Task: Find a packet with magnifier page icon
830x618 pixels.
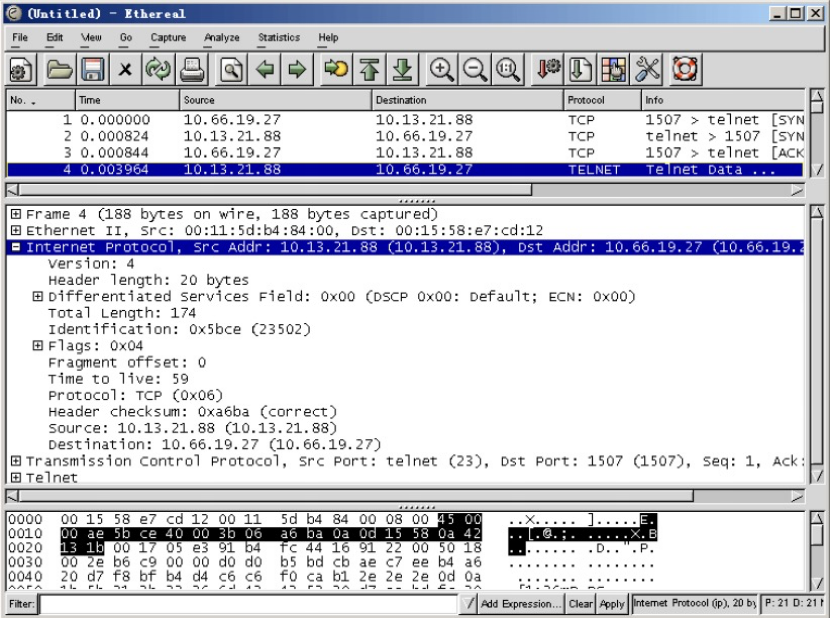Action: pyautogui.click(x=231, y=69)
